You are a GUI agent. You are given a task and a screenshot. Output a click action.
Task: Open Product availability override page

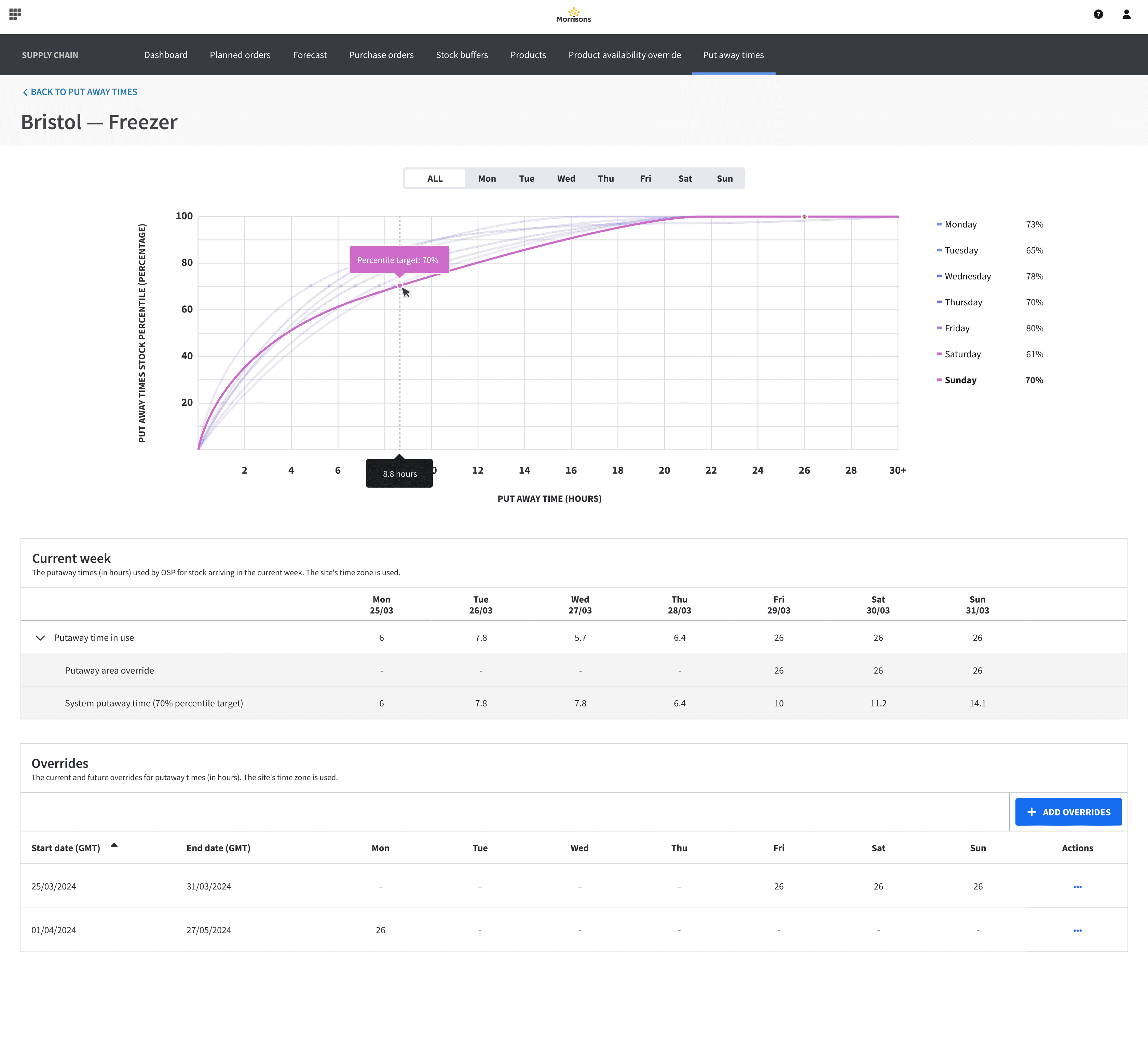624,55
